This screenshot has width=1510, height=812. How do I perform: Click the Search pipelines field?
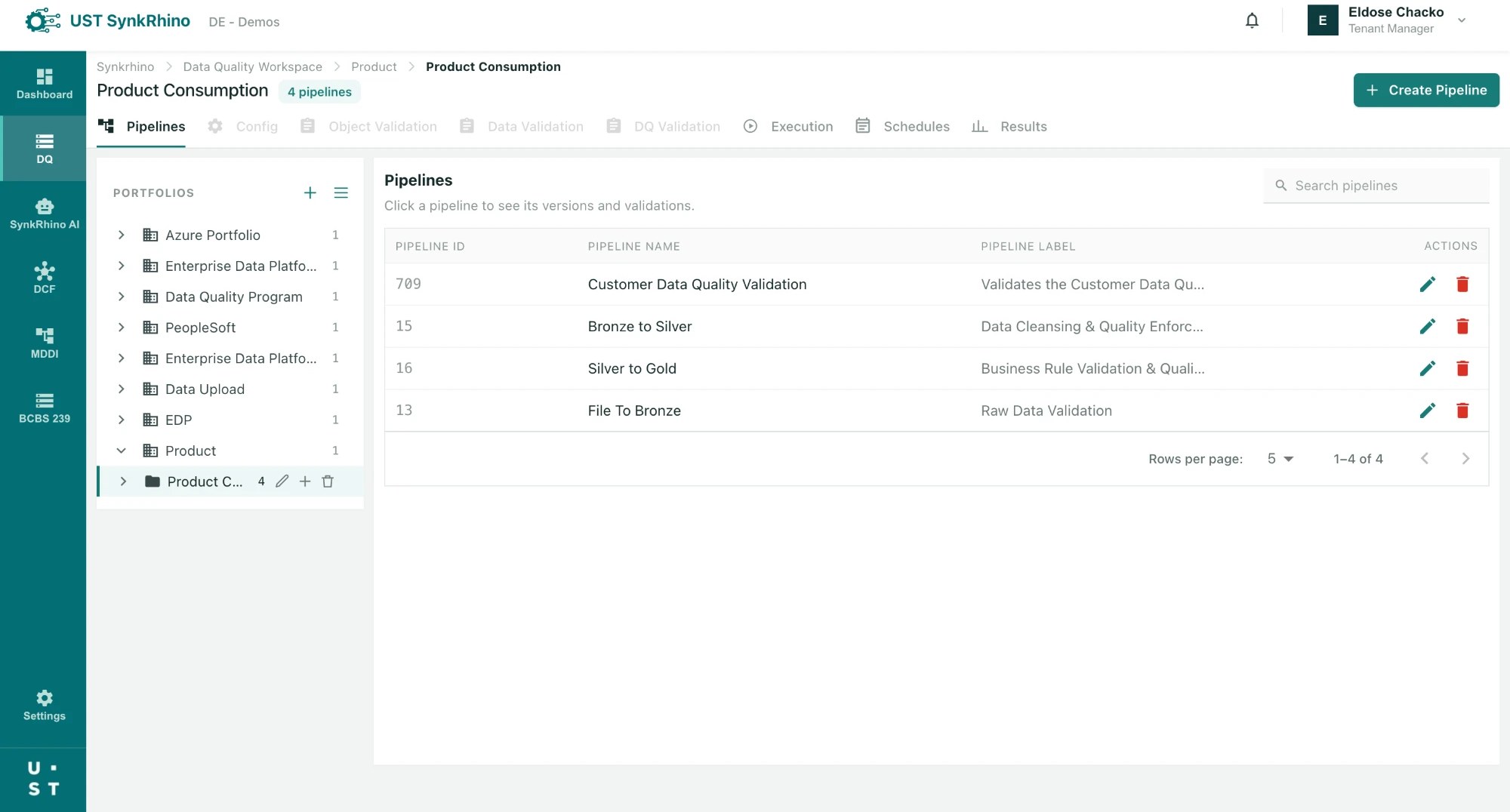coord(1376,186)
